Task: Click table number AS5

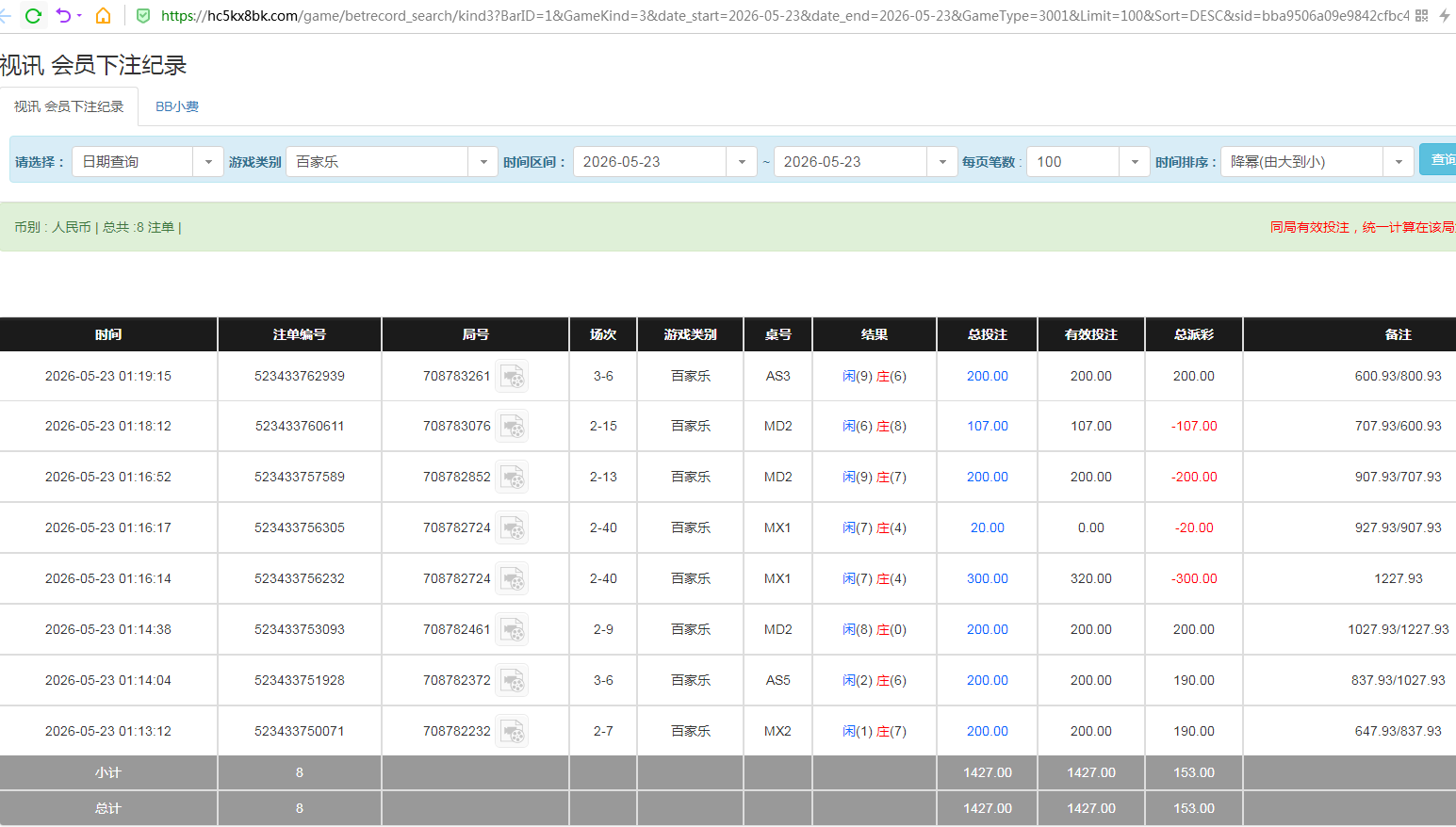Action: [x=777, y=681]
